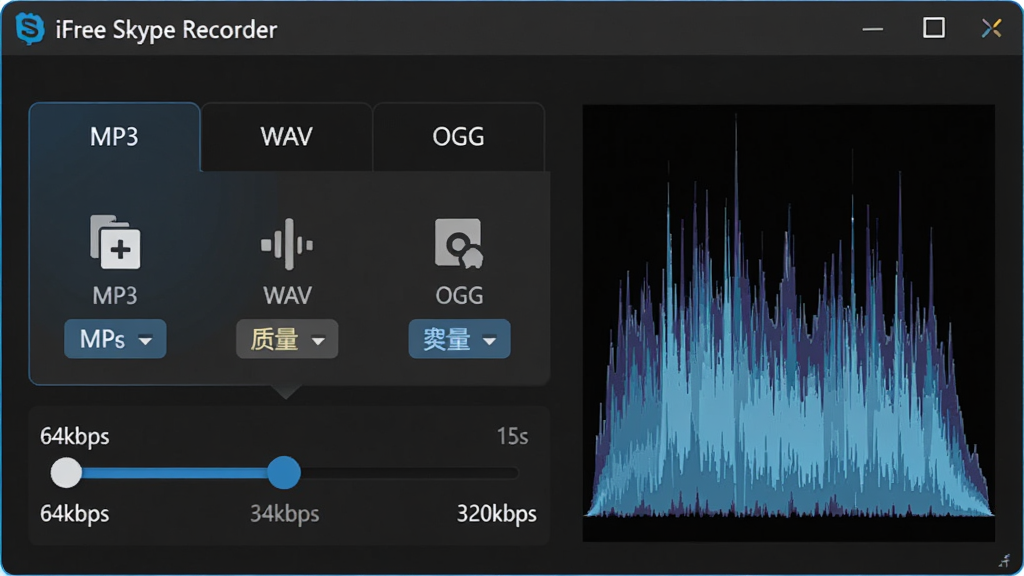Switch to the WAV tab
The image size is (1024, 576).
[287, 136]
